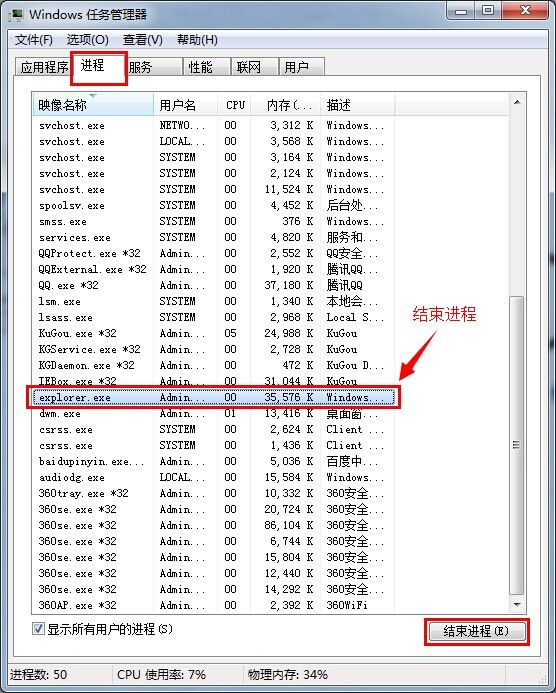556x693 pixels.
Task: Switch to the 用户 tab
Action: 302,67
